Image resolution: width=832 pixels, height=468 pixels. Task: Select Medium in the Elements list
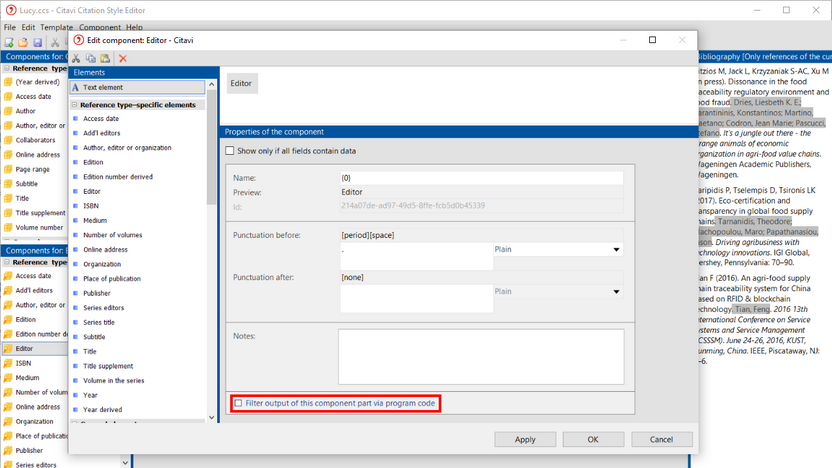tap(95, 220)
